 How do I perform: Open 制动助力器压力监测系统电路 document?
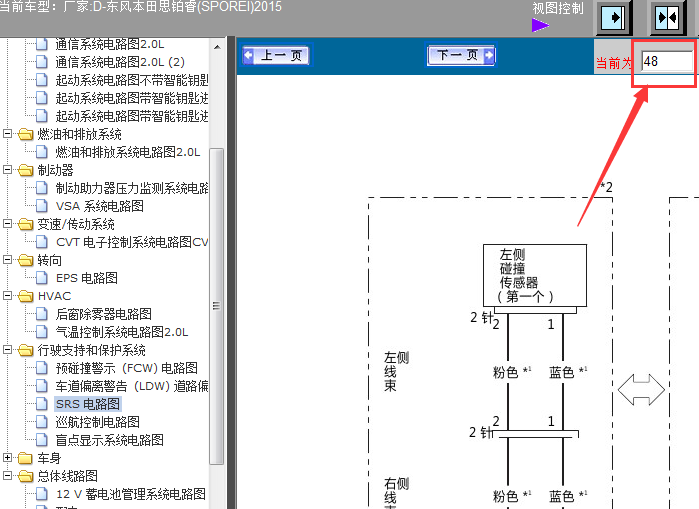[132, 188]
